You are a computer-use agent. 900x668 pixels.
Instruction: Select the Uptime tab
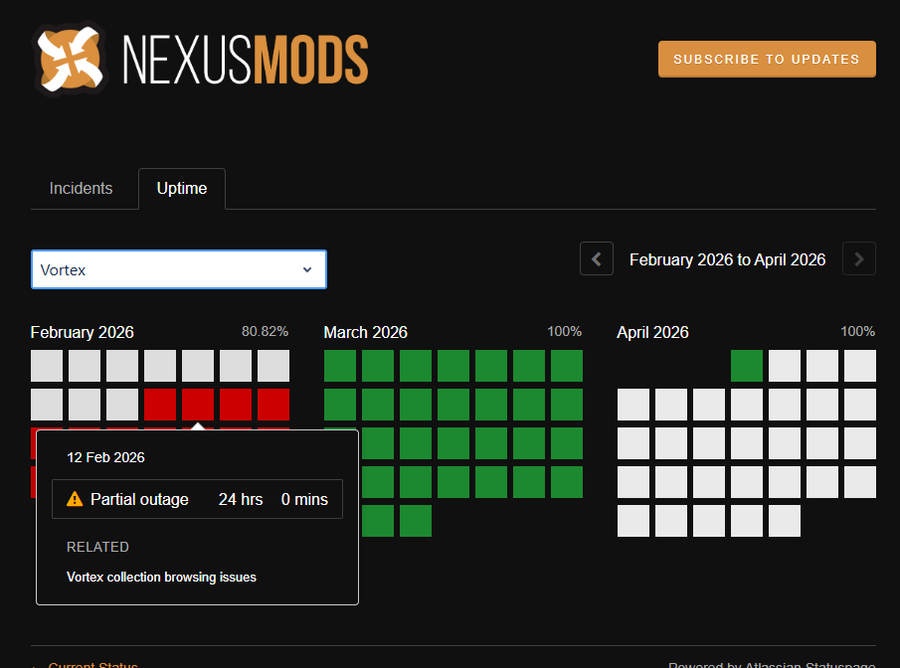182,188
